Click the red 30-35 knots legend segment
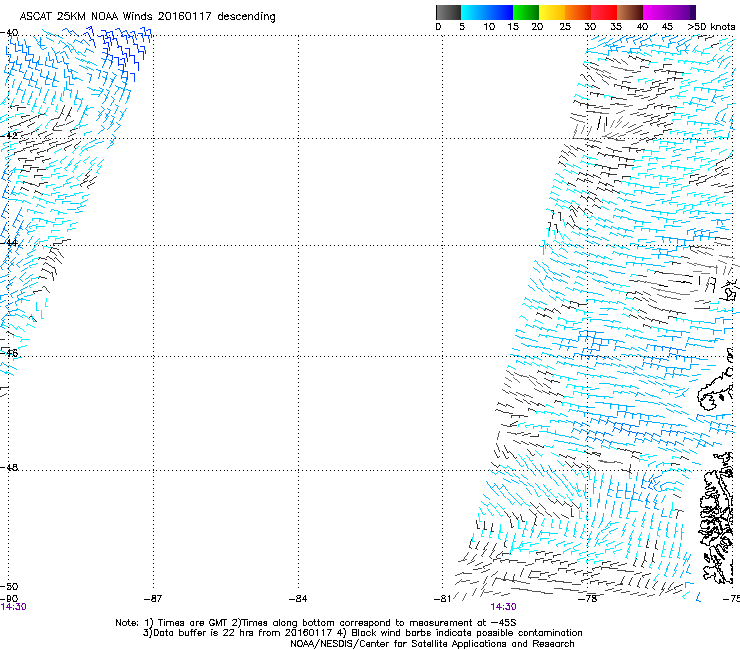740x650 pixels. click(x=604, y=12)
